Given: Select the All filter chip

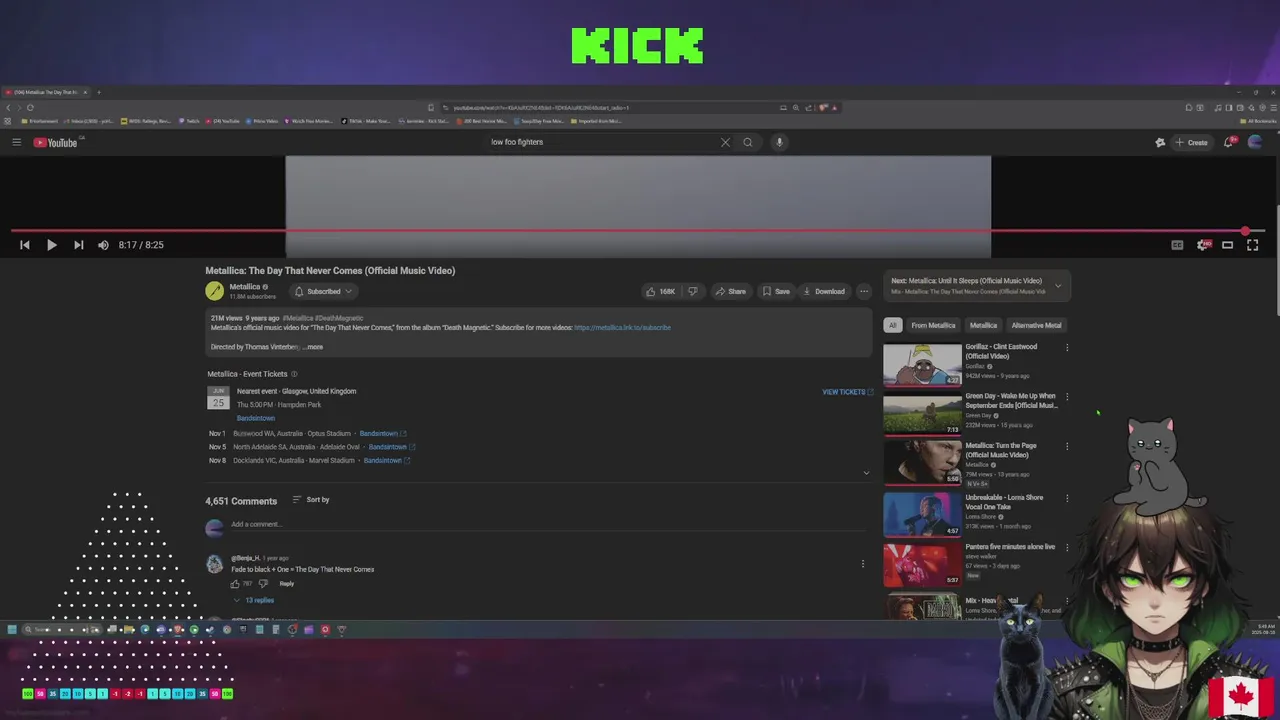Looking at the screenshot, I should pyautogui.click(x=892, y=325).
